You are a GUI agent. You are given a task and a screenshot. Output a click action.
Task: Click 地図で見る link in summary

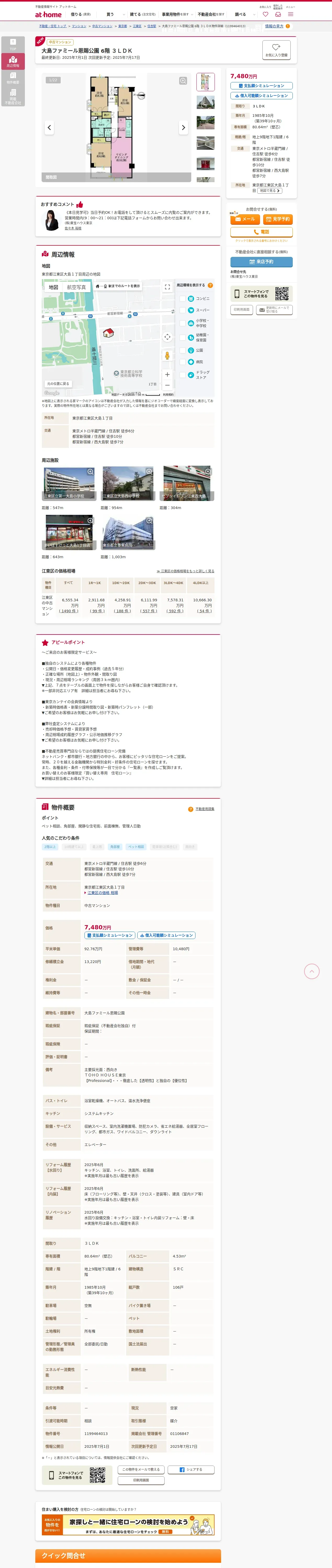(270, 191)
